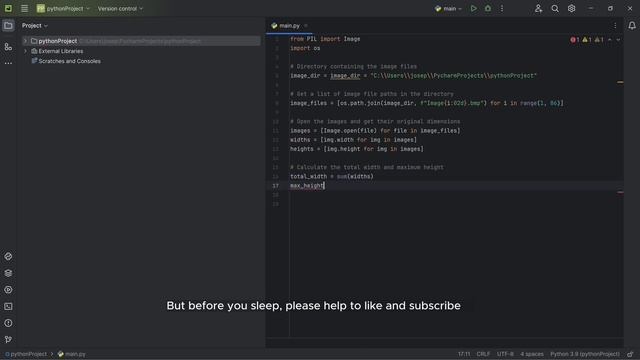Open Python 3.9 interpreter selector
The height and width of the screenshot is (360, 640).
585,354
